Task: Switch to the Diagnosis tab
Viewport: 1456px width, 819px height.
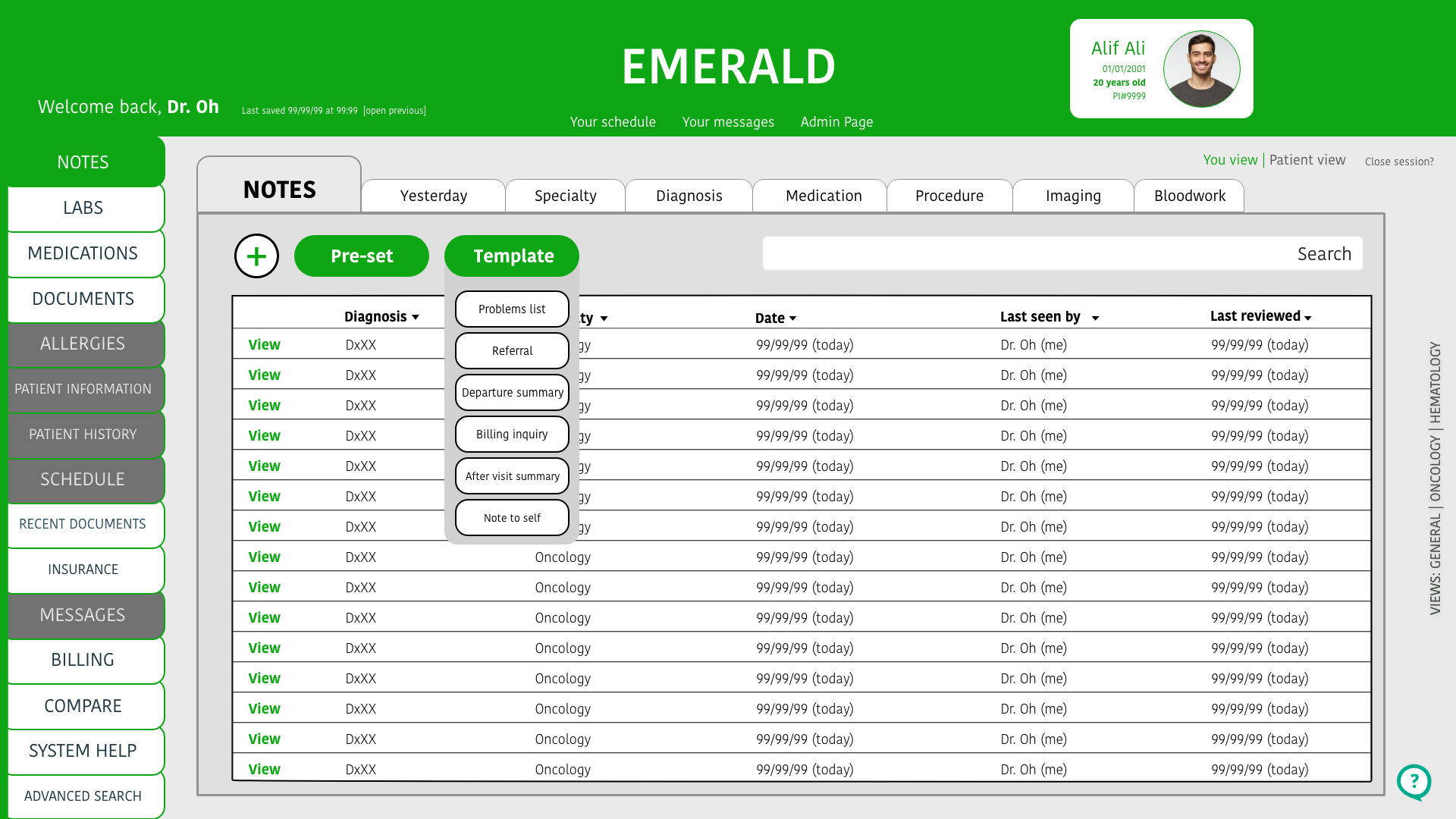Action: (689, 196)
